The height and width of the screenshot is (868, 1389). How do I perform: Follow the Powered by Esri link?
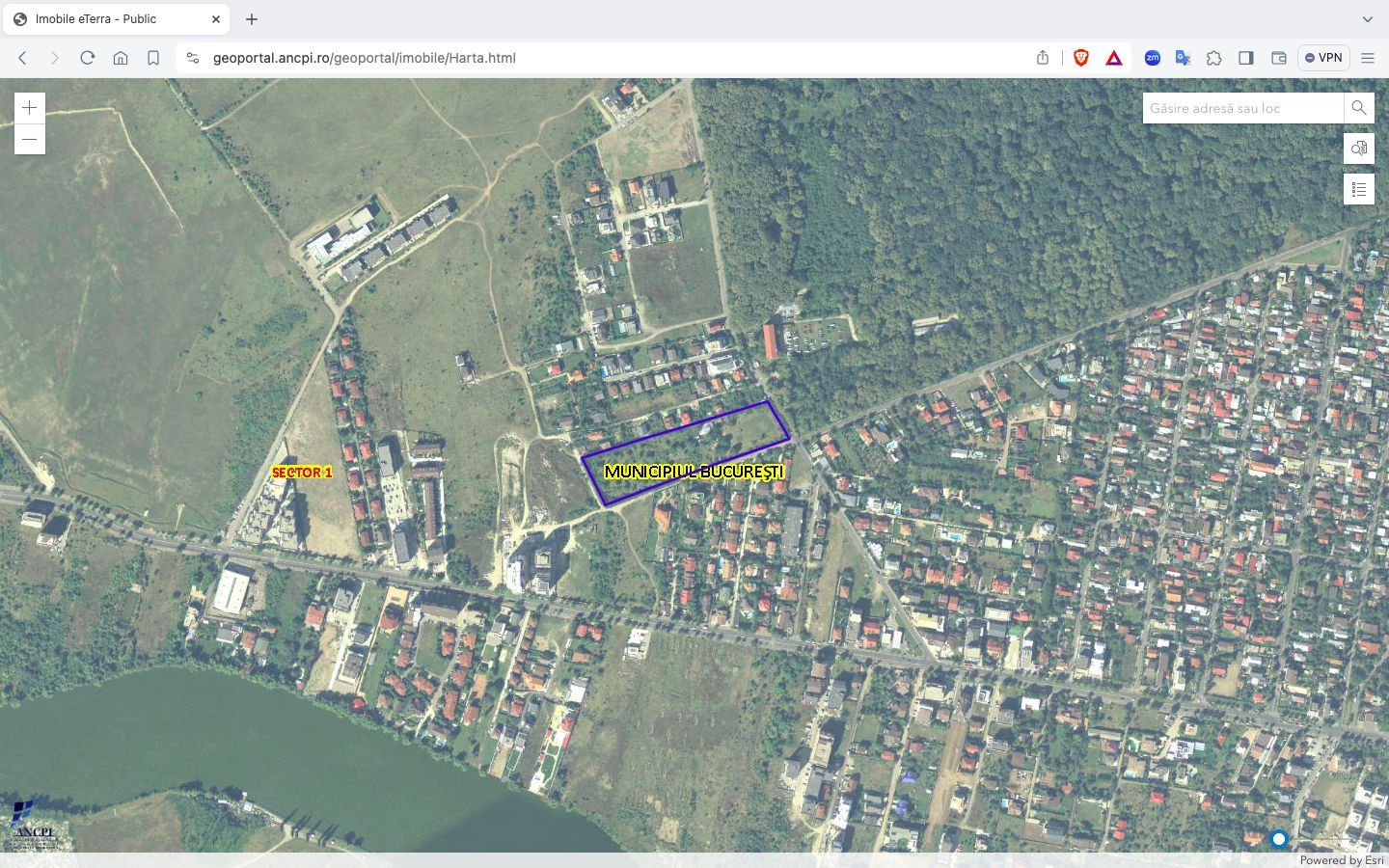point(1342,860)
